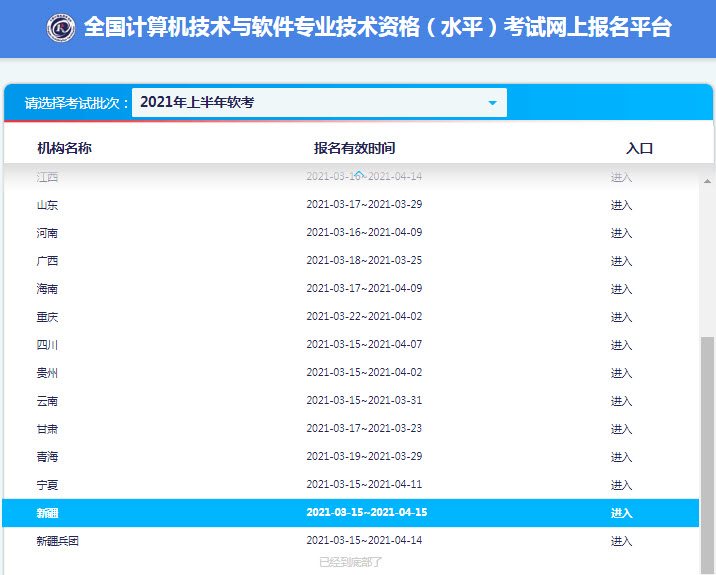Click the 入口 column header

pos(639,148)
